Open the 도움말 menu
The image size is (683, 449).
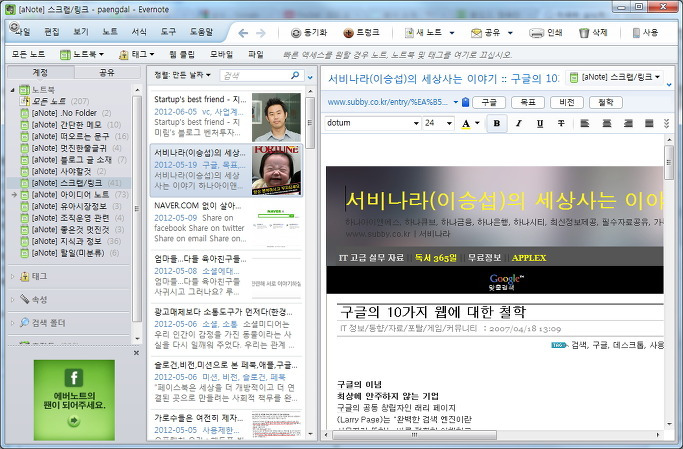(x=201, y=32)
